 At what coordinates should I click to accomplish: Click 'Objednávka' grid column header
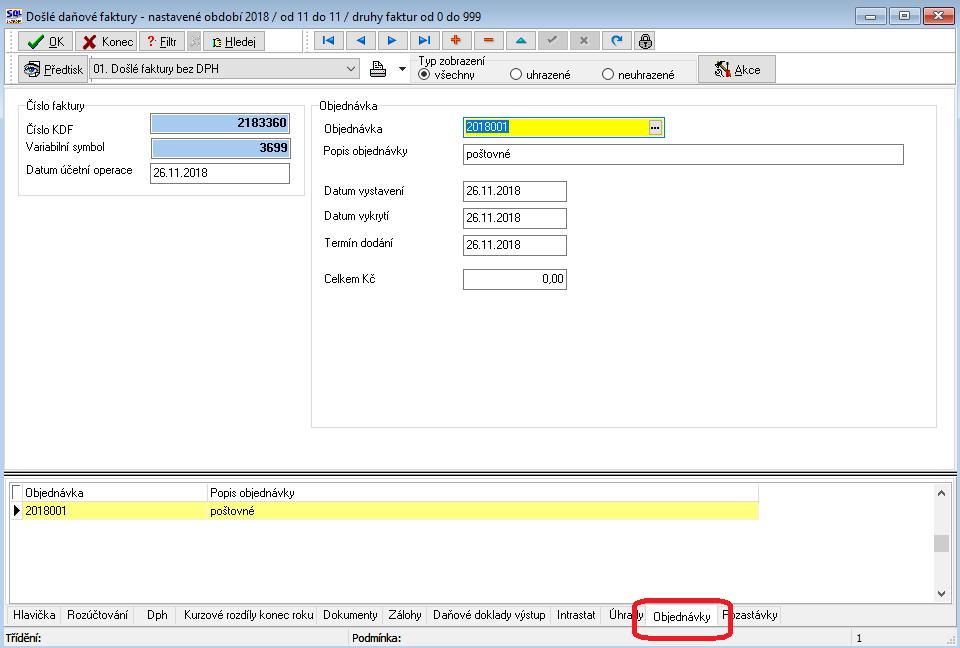pyautogui.click(x=114, y=492)
